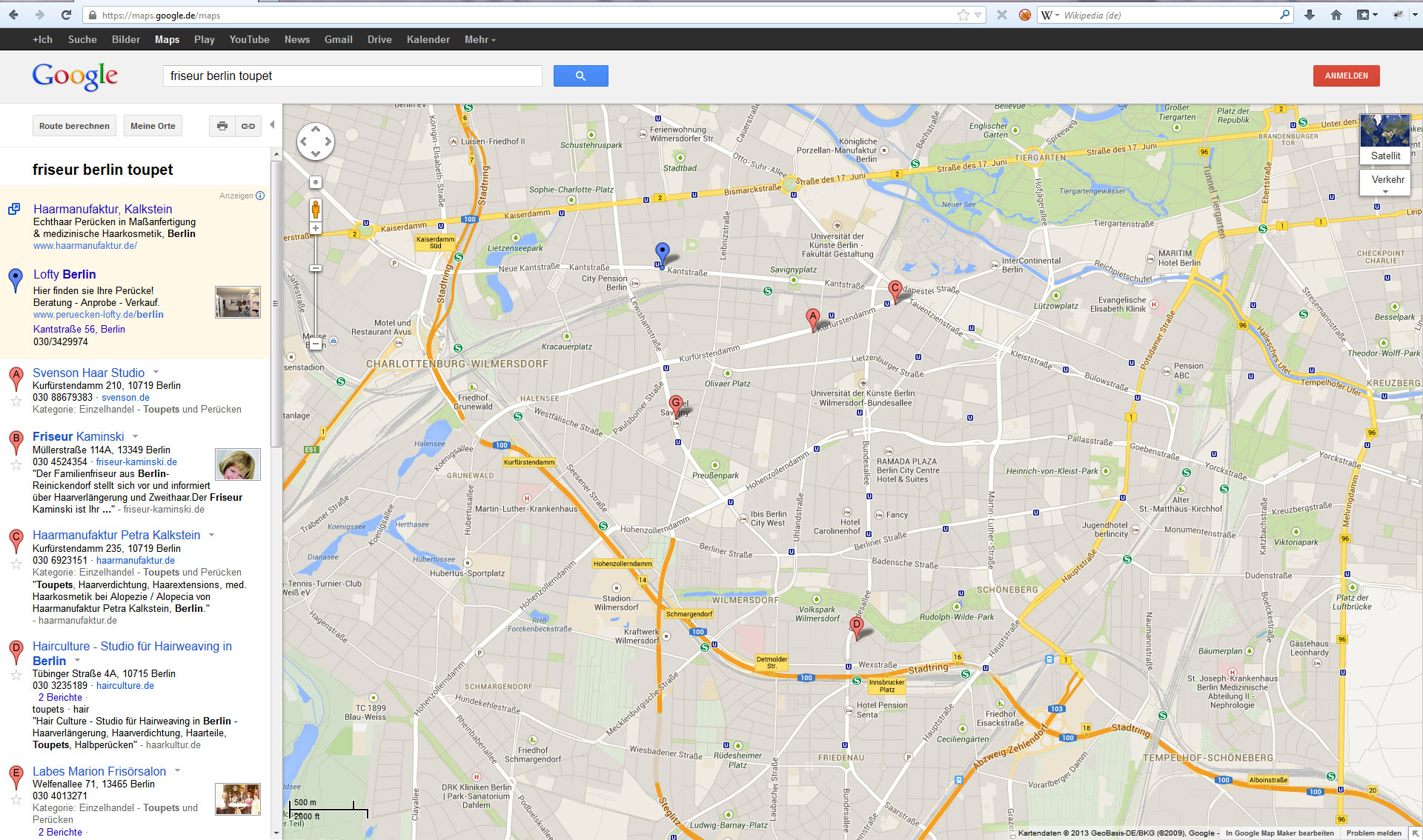The height and width of the screenshot is (840, 1423).
Task: Open the Lofty Berlin shop photo thumbnail
Action: (238, 302)
